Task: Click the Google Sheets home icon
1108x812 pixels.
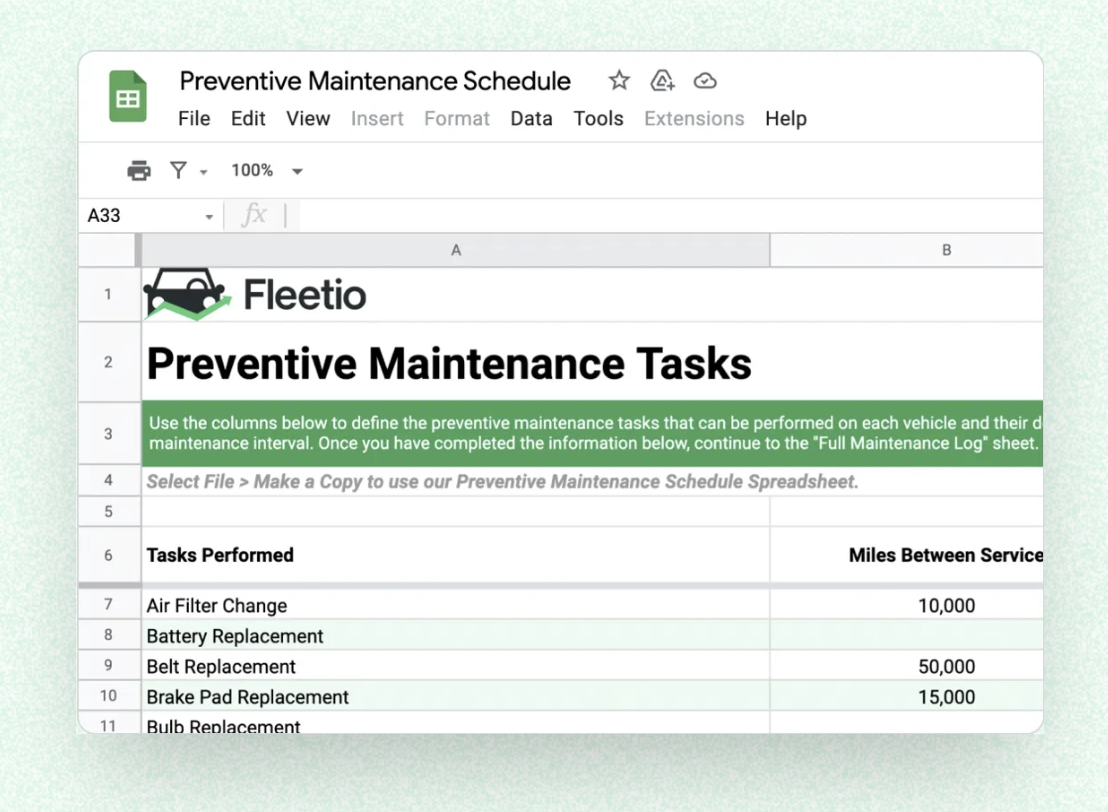Action: [x=128, y=98]
